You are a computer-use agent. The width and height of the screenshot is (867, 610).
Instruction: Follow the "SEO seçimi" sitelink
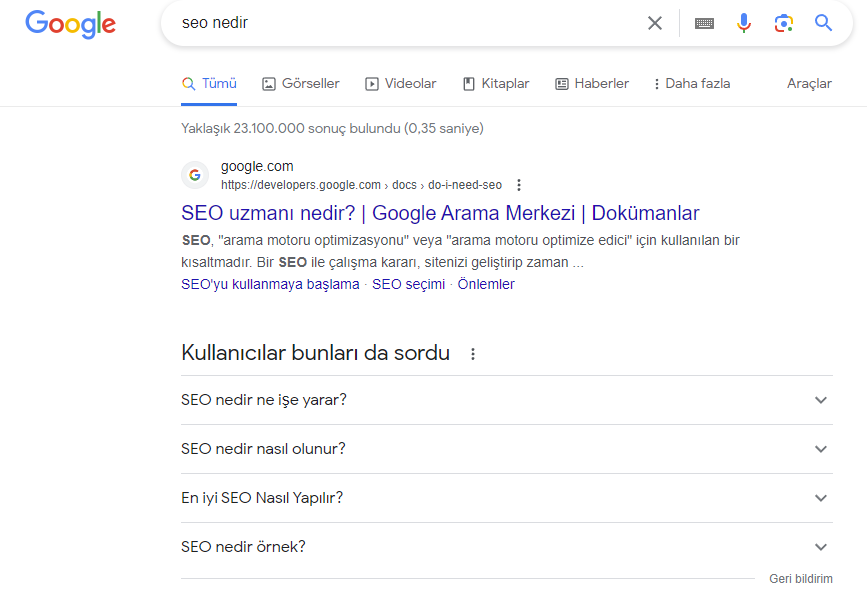coord(408,284)
